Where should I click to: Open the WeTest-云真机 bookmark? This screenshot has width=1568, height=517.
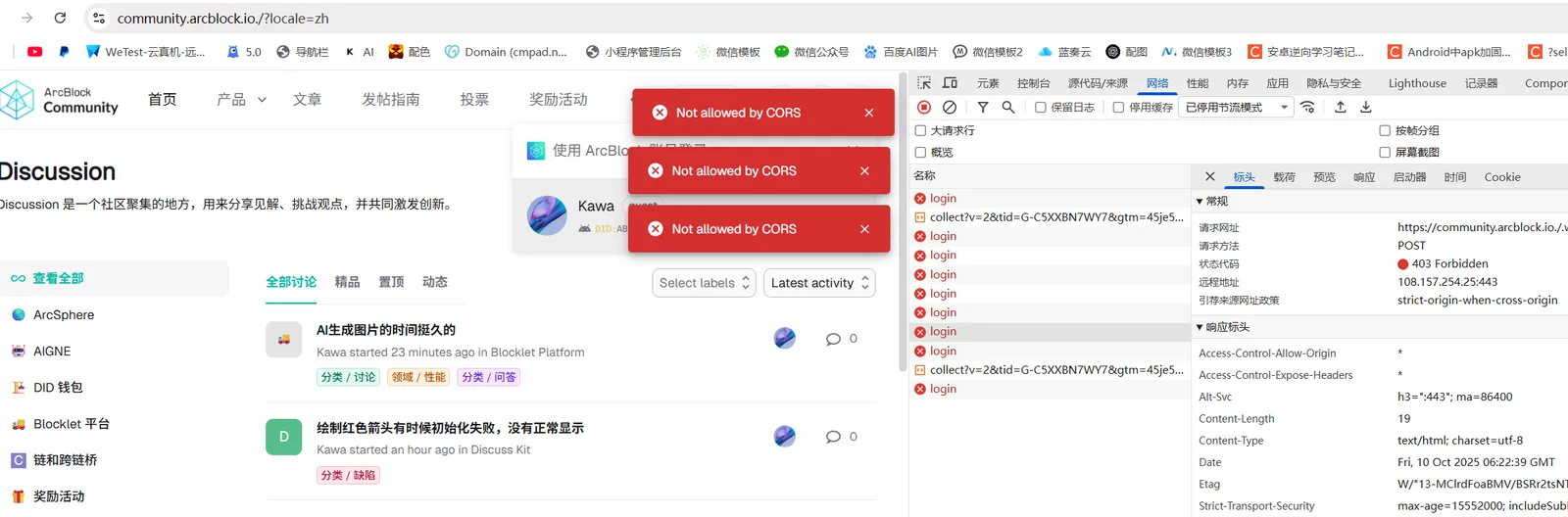[146, 52]
